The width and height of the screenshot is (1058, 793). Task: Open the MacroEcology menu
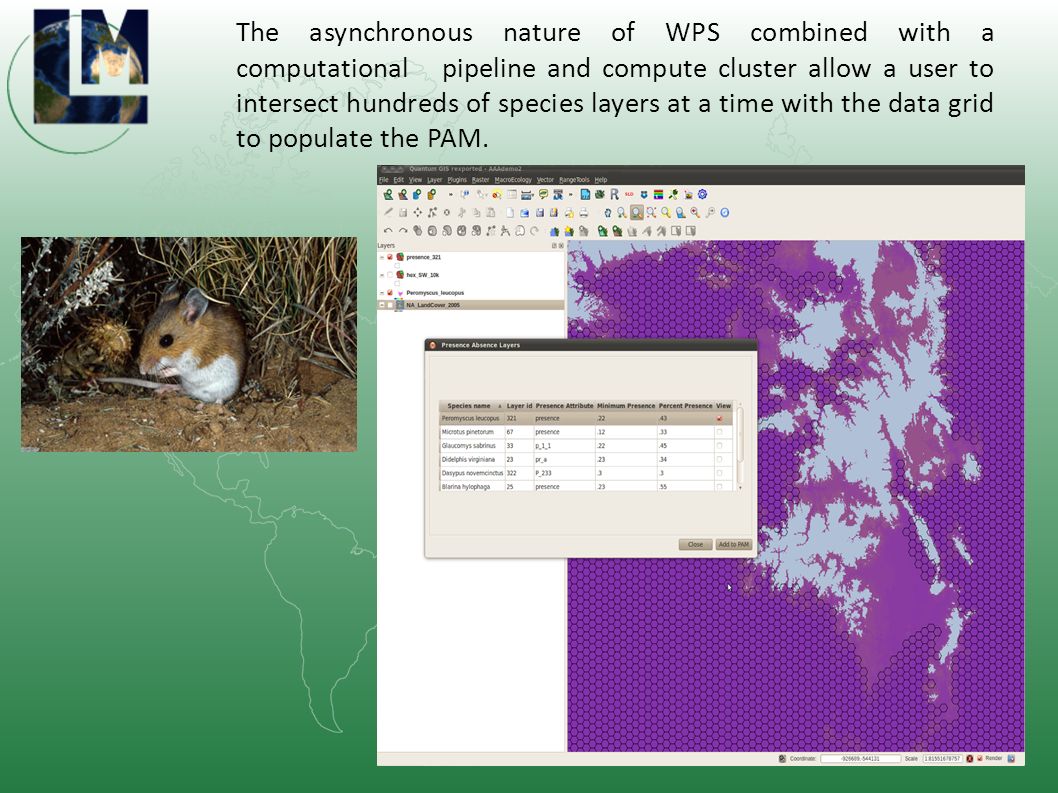(x=513, y=180)
